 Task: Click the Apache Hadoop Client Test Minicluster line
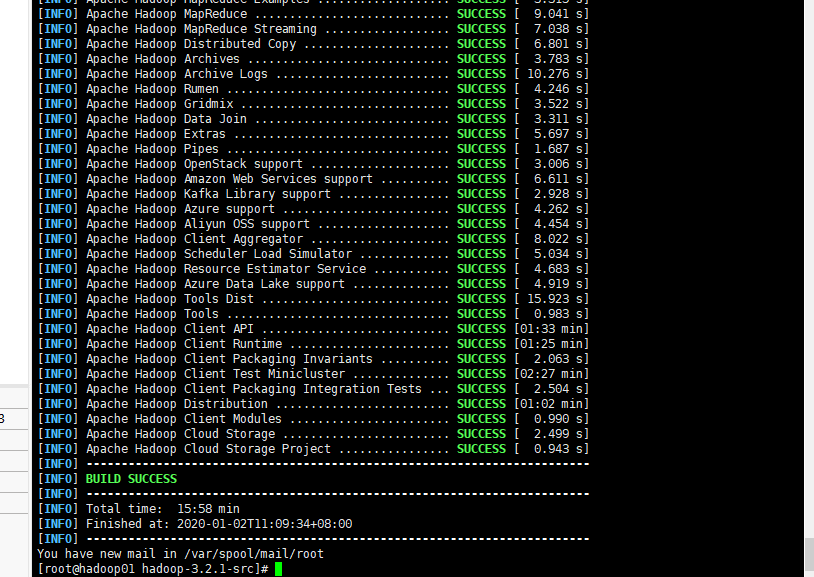pyautogui.click(x=228, y=374)
